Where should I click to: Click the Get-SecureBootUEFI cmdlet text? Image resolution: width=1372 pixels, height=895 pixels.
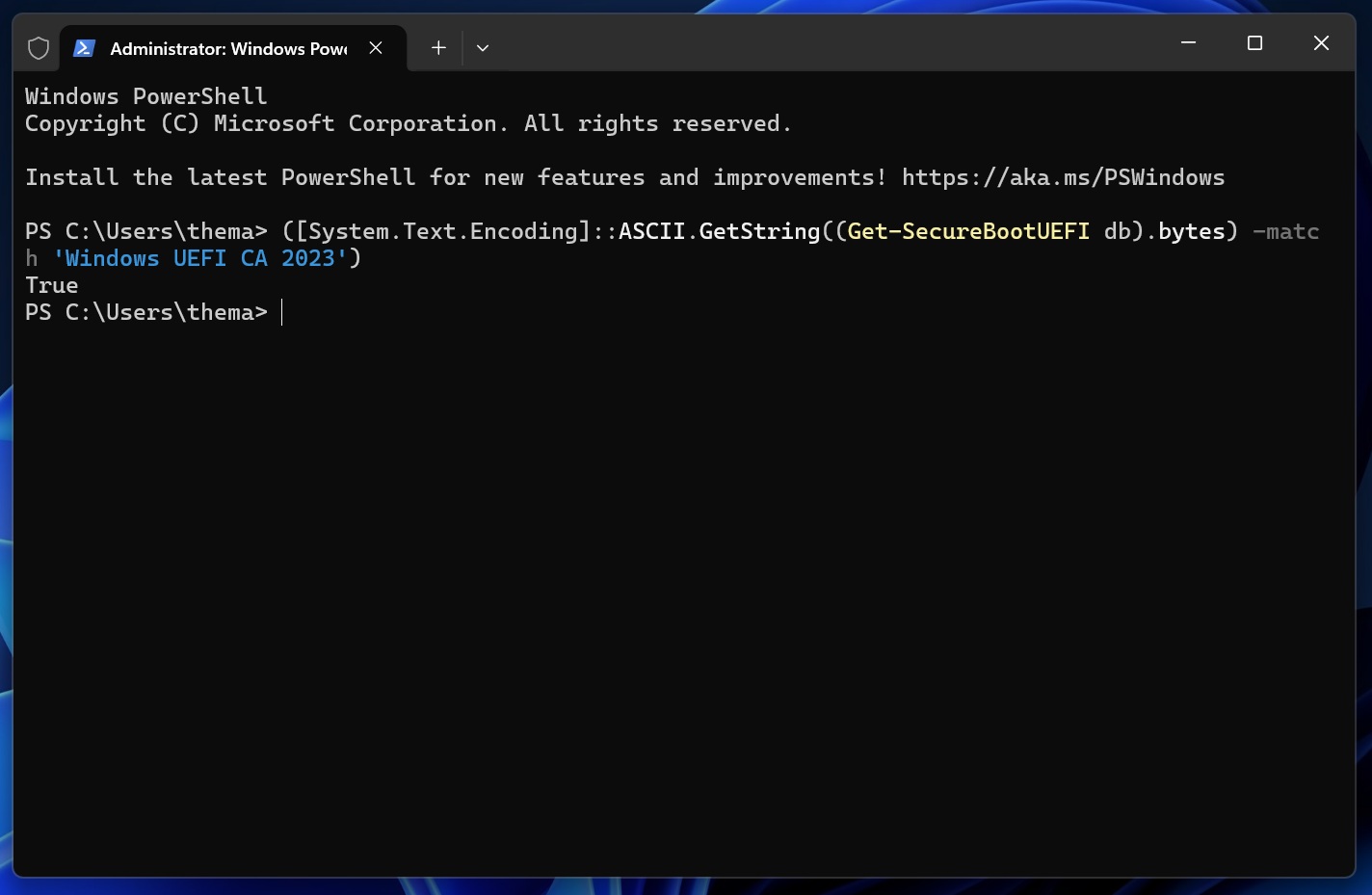coord(965,231)
